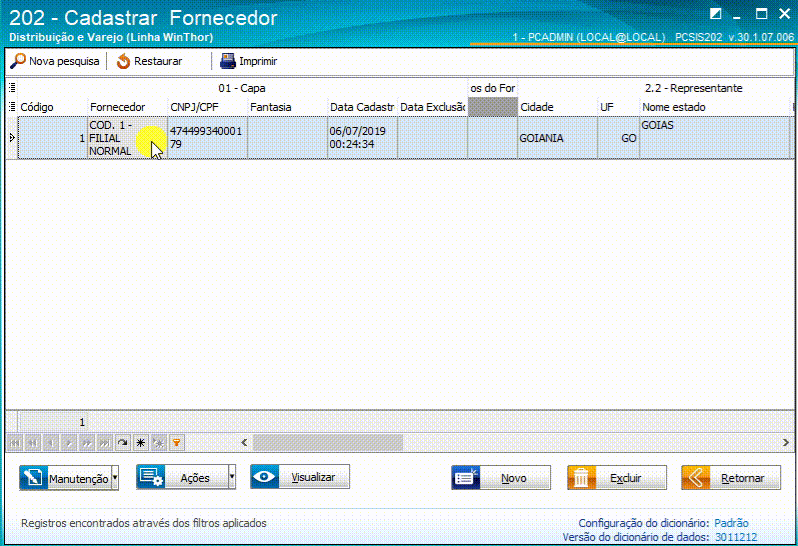The image size is (798, 546).
Task: Select the 2.2 - Representante band header
Action: point(693,88)
